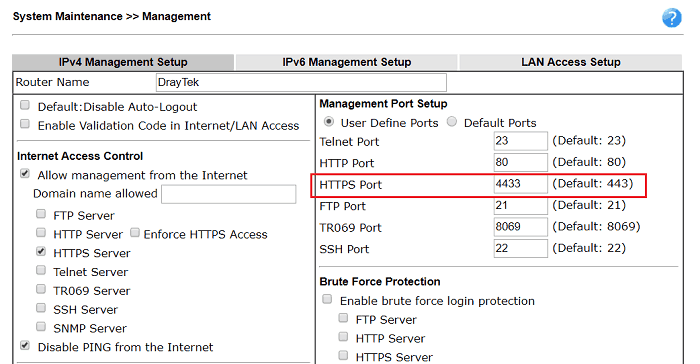700x364 pixels.
Task: Switch to IPv6 Management Setup tab
Action: click(x=346, y=62)
